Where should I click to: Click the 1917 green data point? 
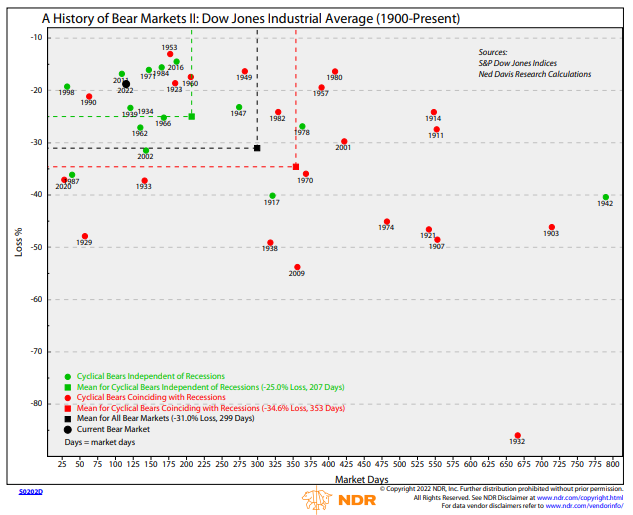point(272,196)
